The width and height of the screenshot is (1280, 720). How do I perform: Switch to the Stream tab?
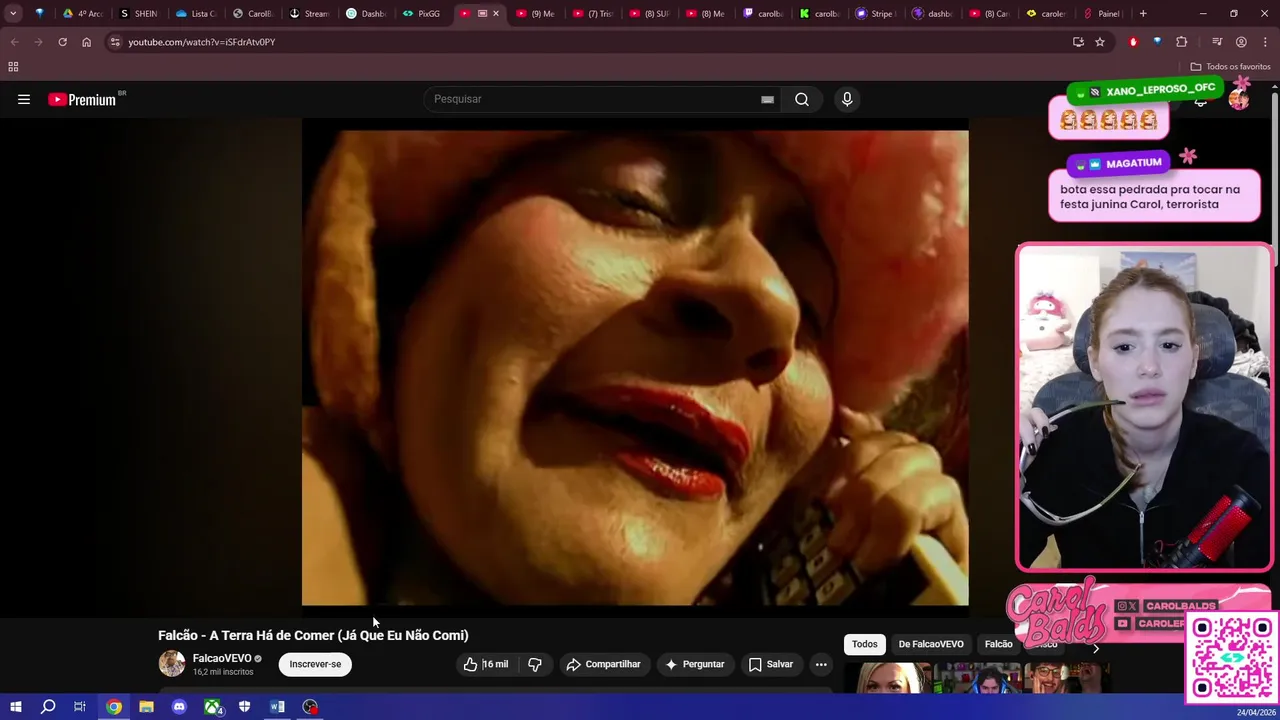[x=308, y=14]
